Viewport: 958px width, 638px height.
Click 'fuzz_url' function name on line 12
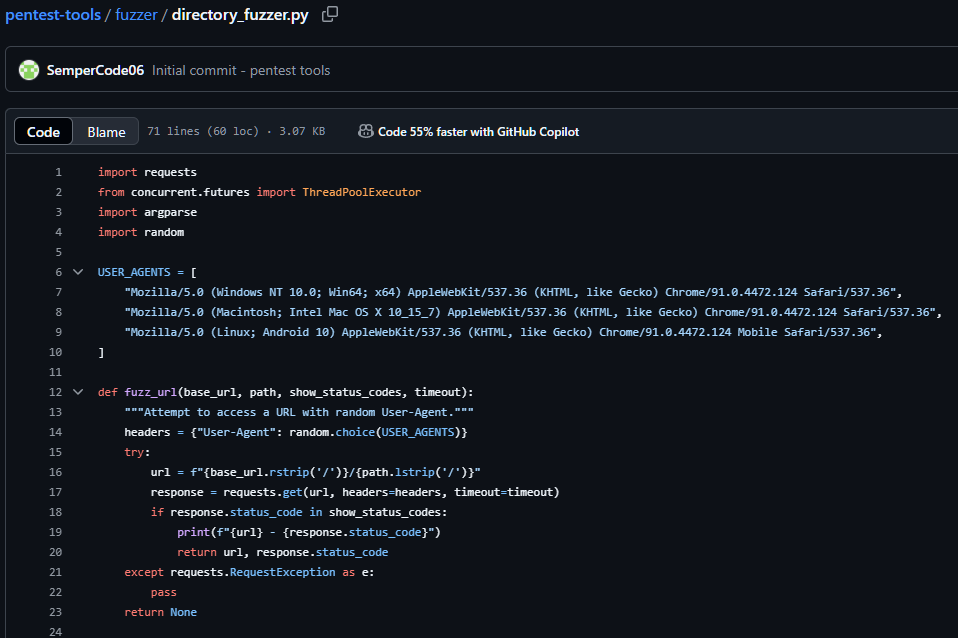[150, 392]
